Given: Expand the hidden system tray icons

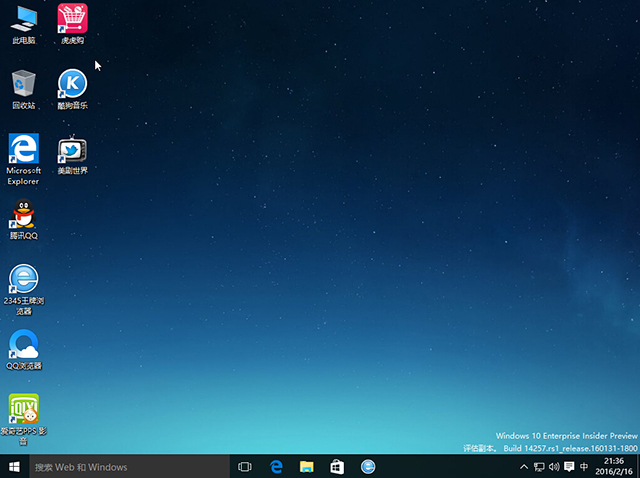Looking at the screenshot, I should pyautogui.click(x=525, y=467).
